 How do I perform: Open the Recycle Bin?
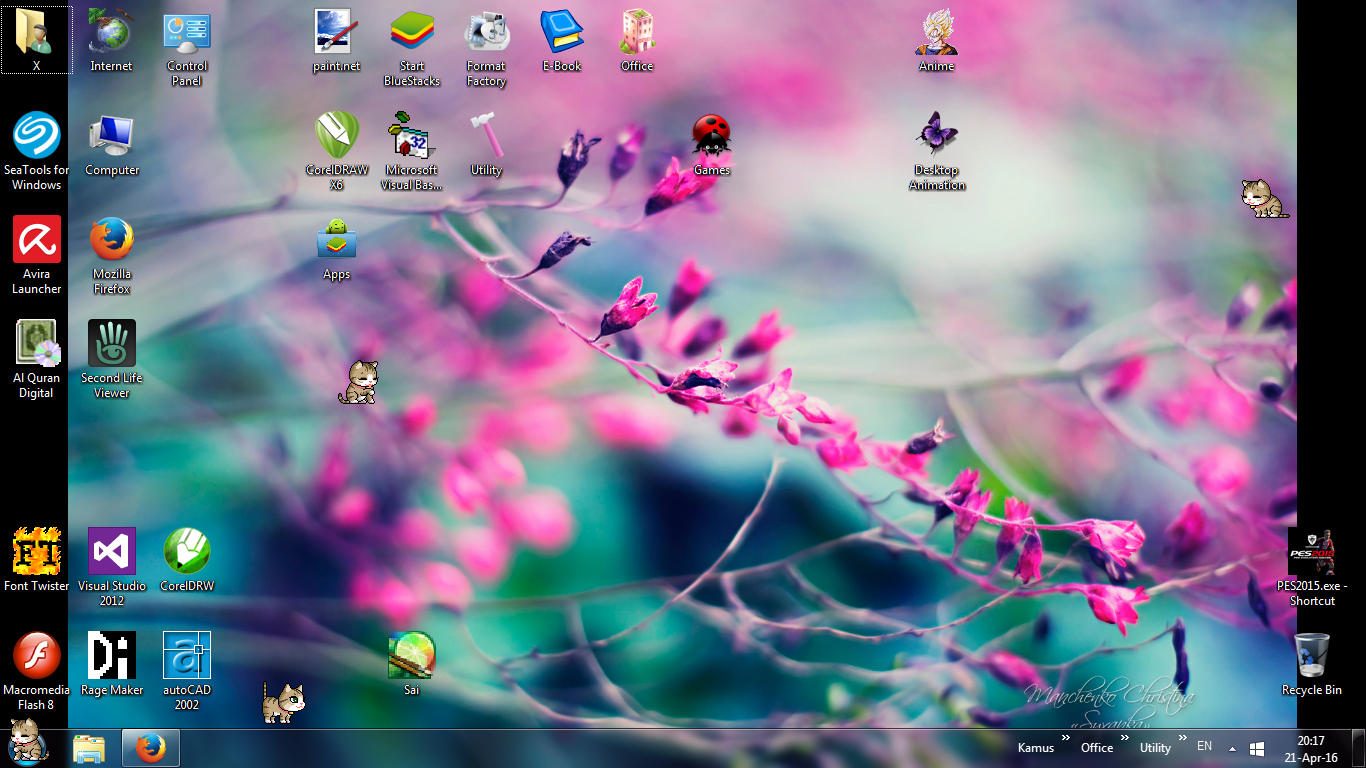pyautogui.click(x=1312, y=656)
